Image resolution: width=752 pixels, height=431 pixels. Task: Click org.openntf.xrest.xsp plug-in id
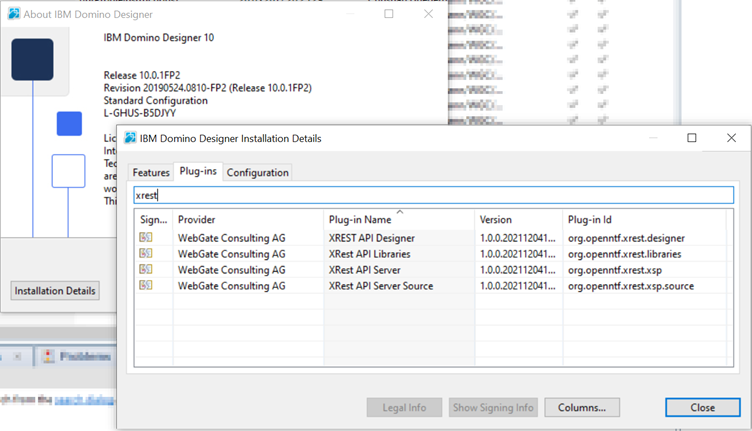[615, 270]
